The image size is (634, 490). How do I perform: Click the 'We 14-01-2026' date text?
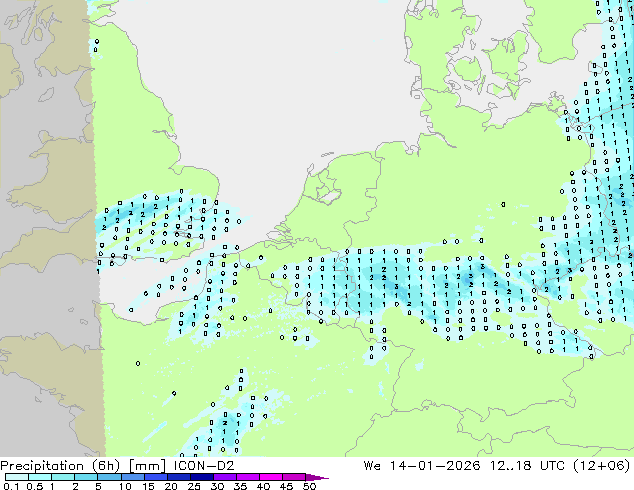(x=422, y=466)
